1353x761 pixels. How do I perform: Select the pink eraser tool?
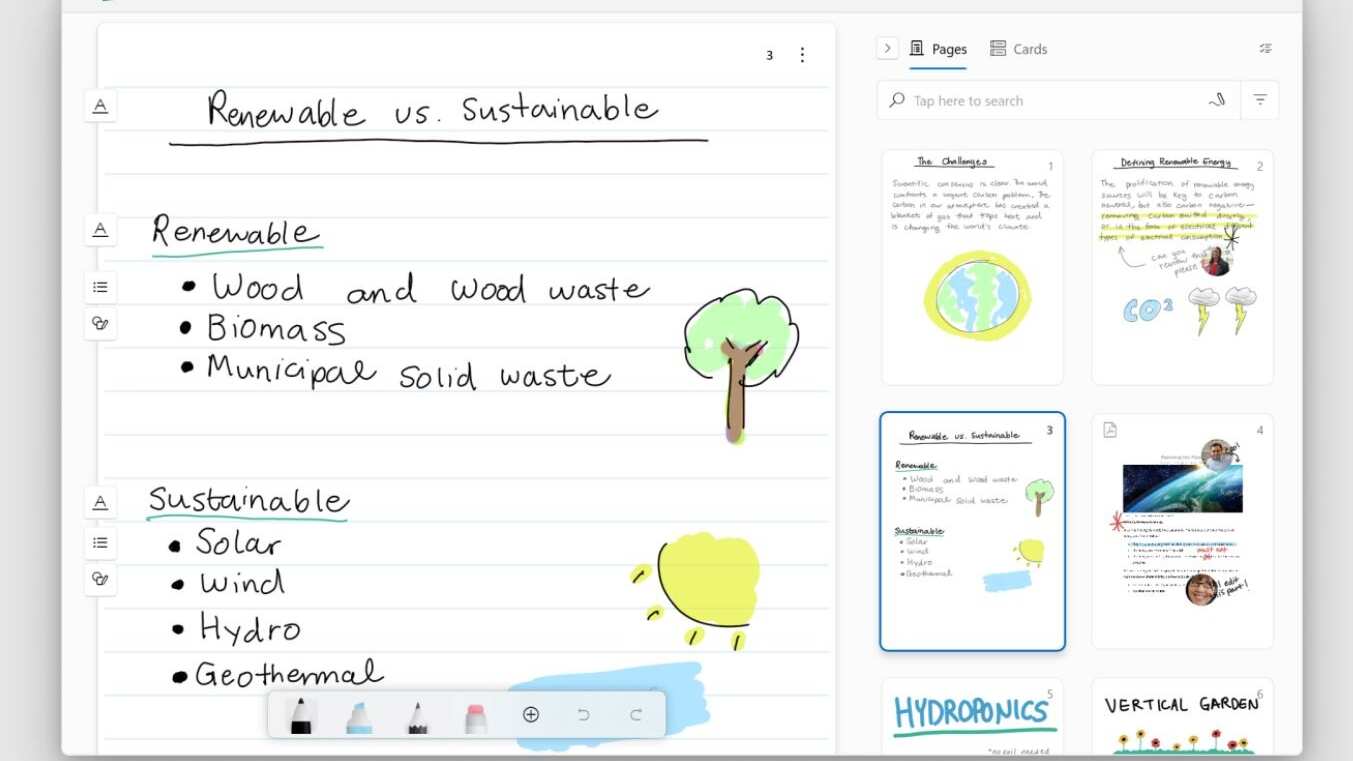(476, 716)
